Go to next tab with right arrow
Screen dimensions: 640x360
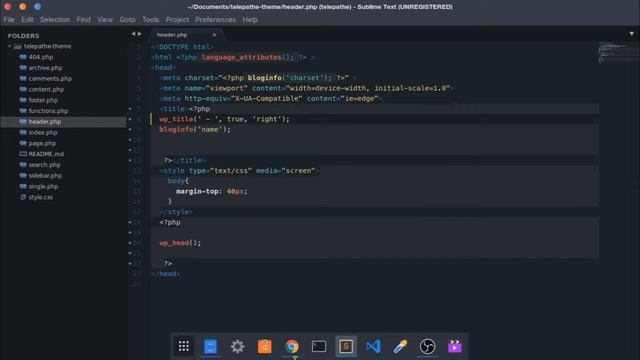[140, 34]
